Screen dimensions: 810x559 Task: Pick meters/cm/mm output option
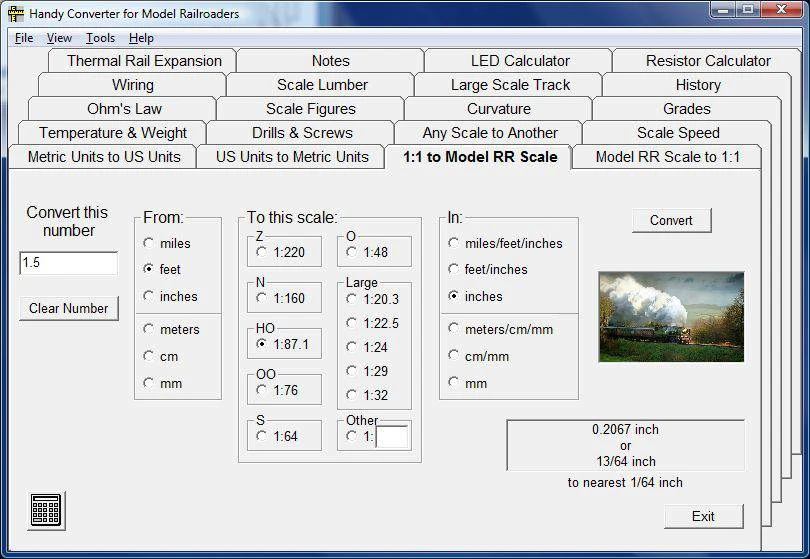pyautogui.click(x=454, y=329)
